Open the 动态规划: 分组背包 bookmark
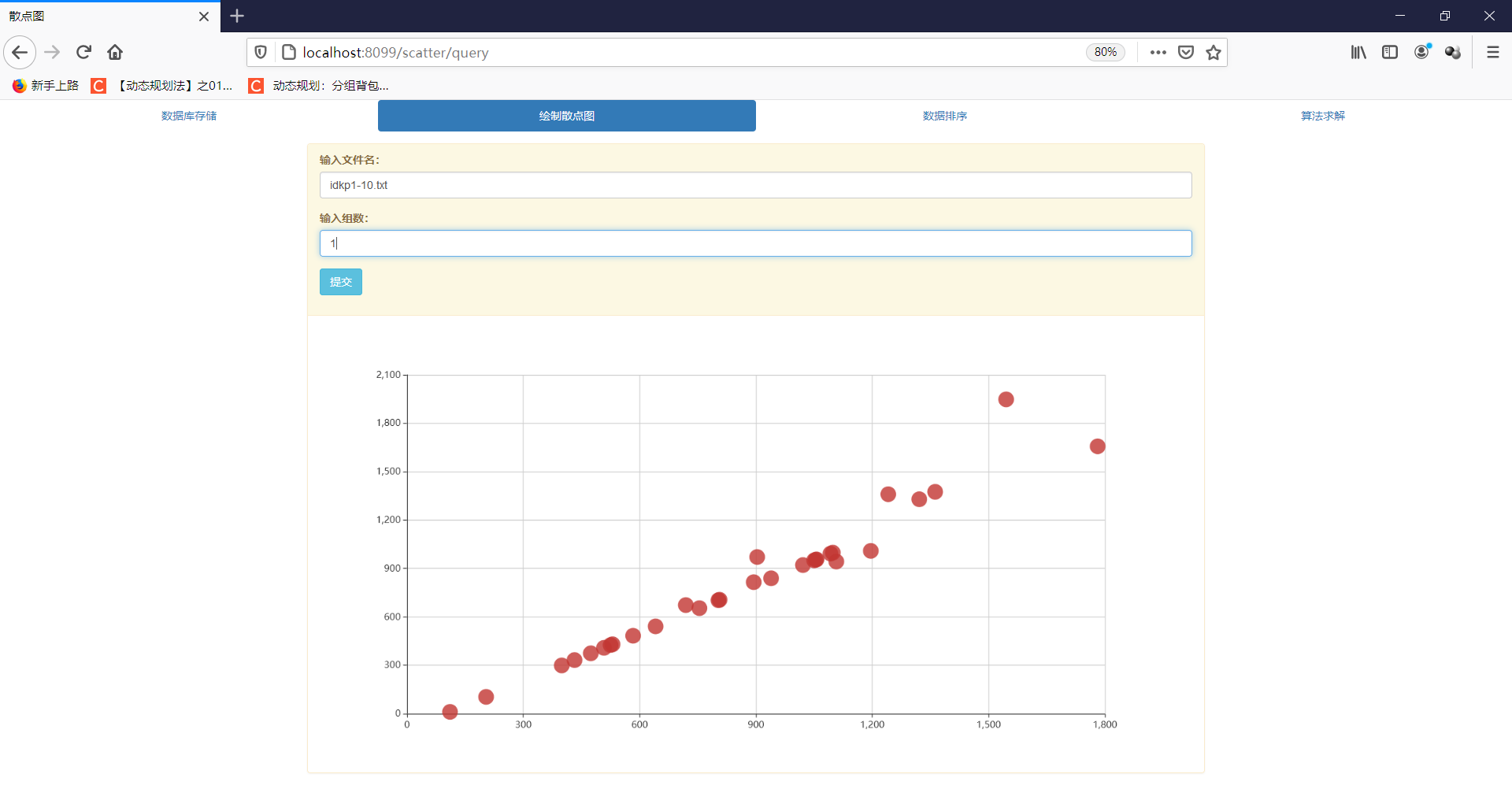 click(x=319, y=86)
